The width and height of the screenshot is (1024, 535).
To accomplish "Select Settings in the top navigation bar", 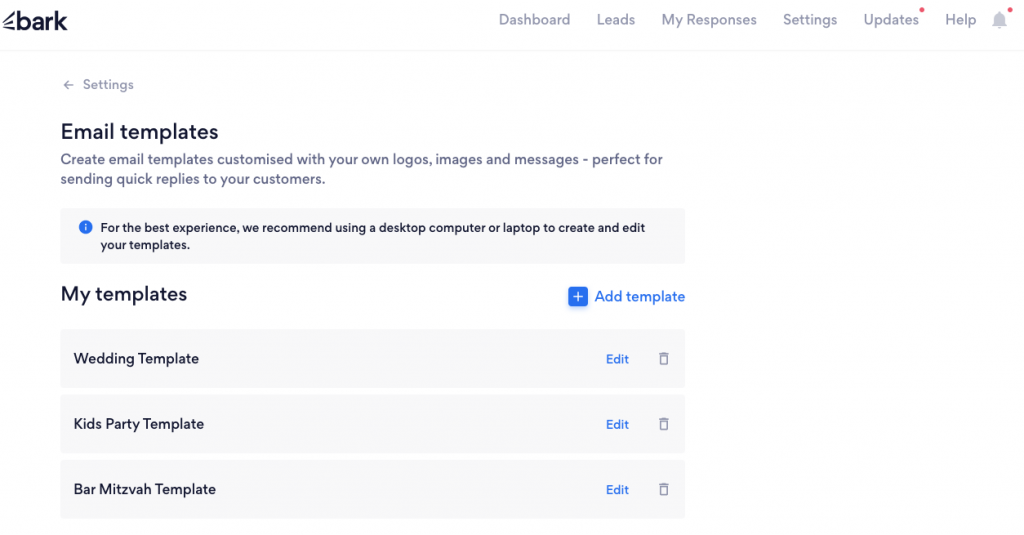I will coord(810,20).
